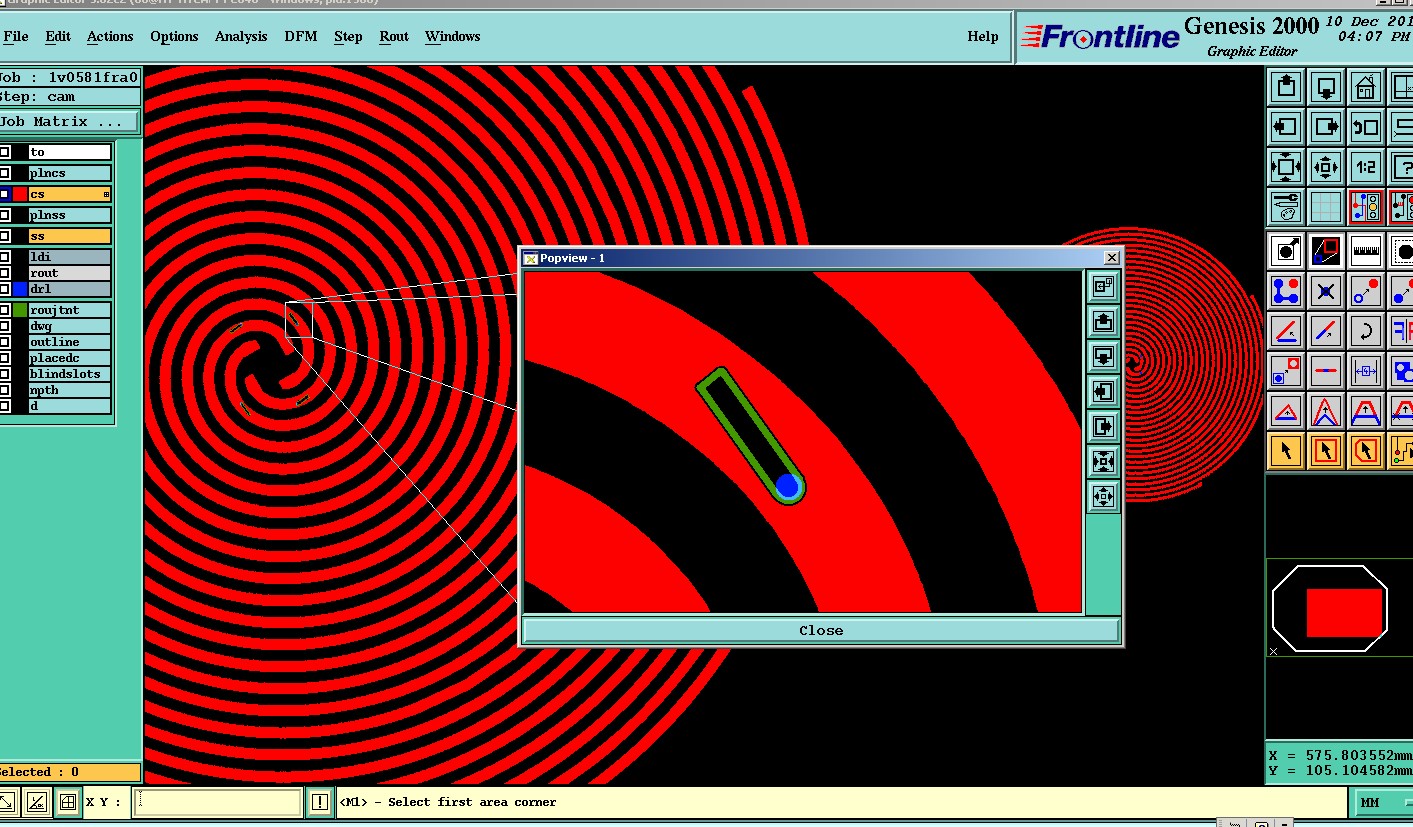This screenshot has width=1413, height=827.
Task: Toggle checkbox for the plnss layer
Action: 5,215
